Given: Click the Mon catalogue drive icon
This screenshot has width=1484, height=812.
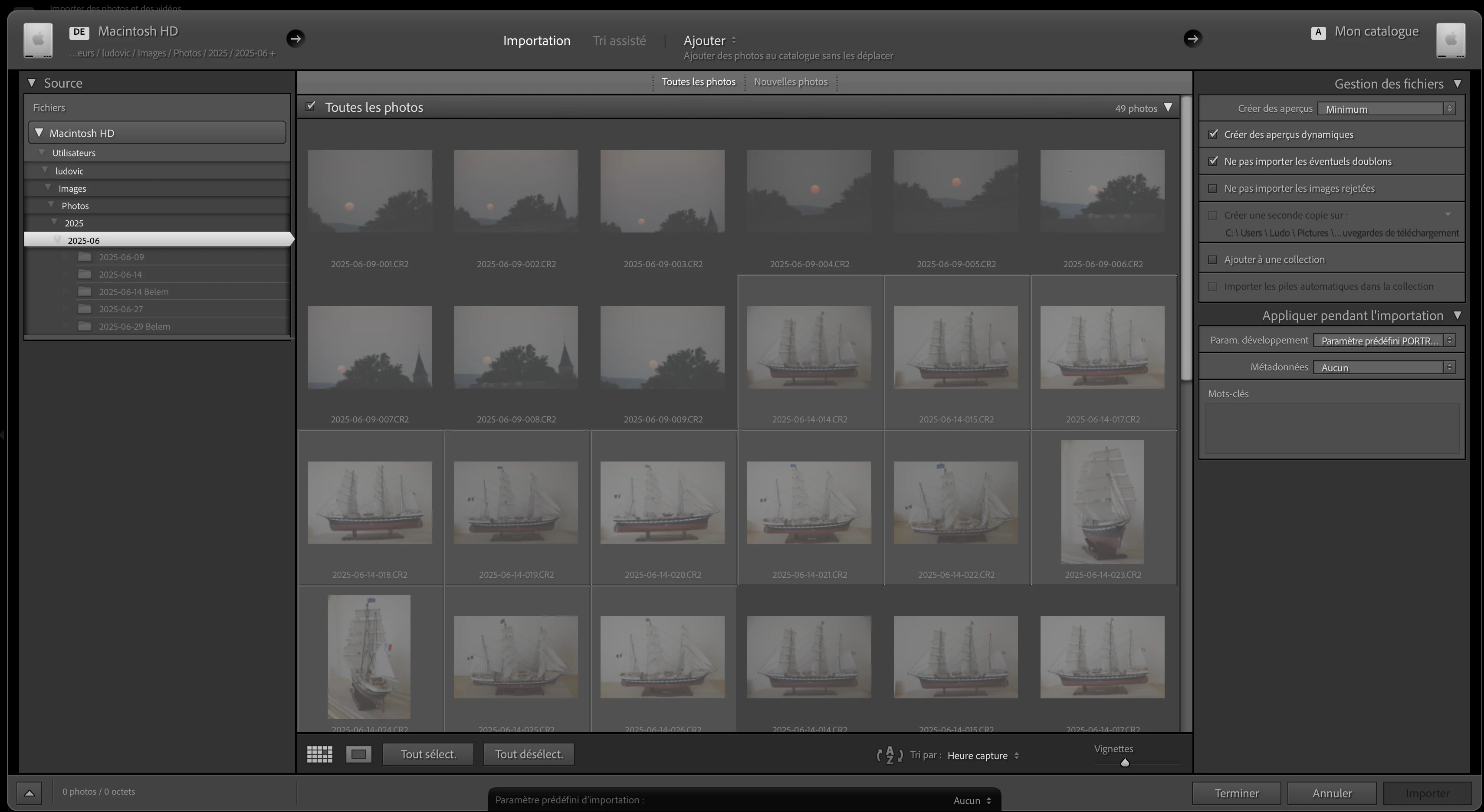Looking at the screenshot, I should (1451, 40).
